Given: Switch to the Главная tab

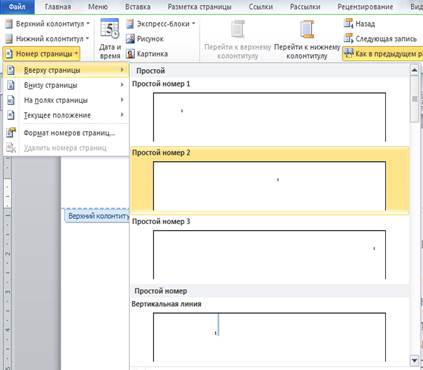Looking at the screenshot, I should pyautogui.click(x=58, y=7).
